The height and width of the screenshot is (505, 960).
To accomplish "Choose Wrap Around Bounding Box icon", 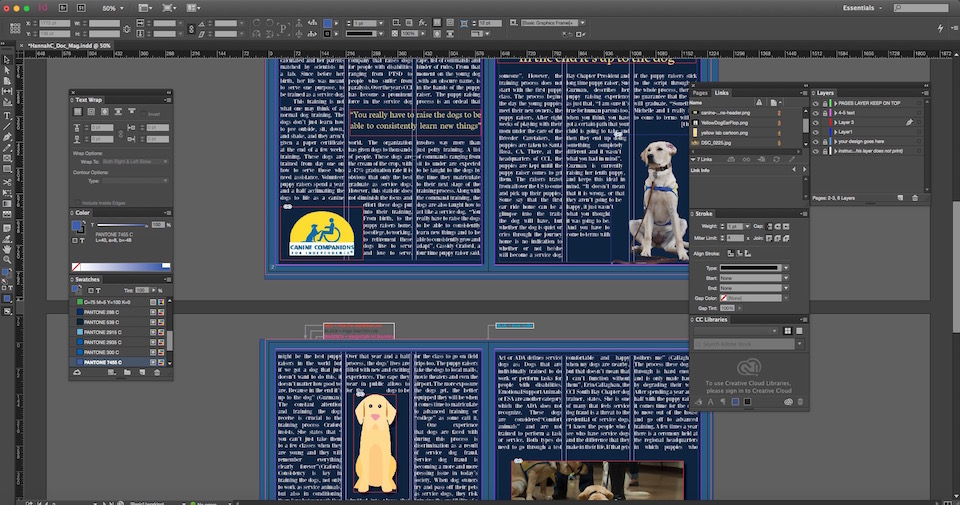I will pos(91,112).
